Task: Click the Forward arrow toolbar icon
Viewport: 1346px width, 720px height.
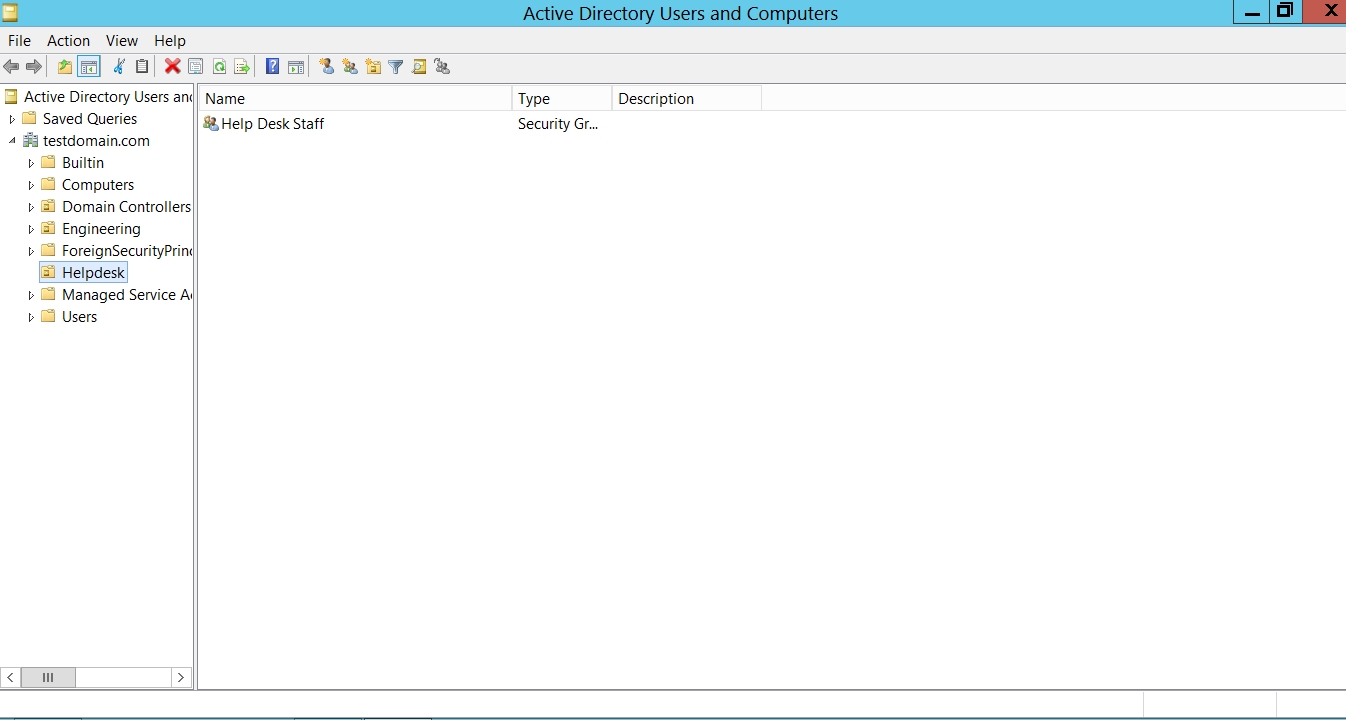Action: pos(34,67)
